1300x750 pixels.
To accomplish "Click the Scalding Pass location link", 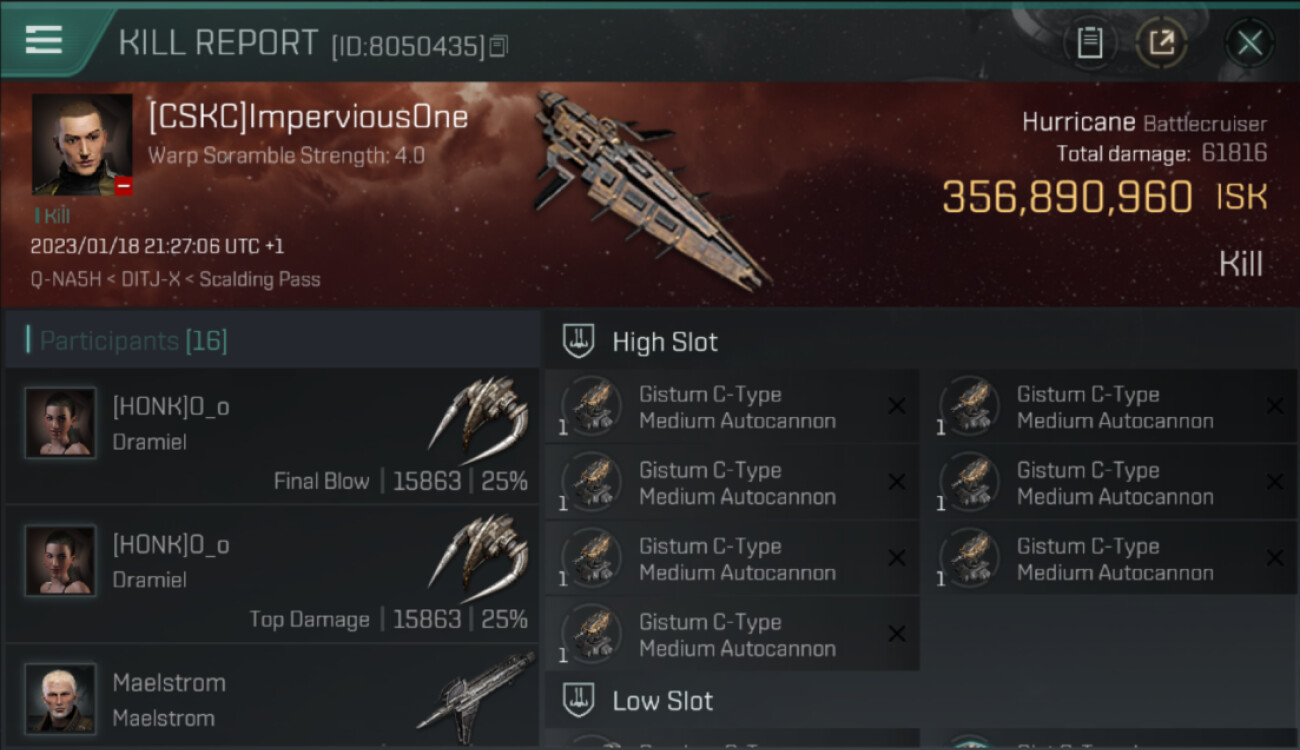I will [260, 279].
